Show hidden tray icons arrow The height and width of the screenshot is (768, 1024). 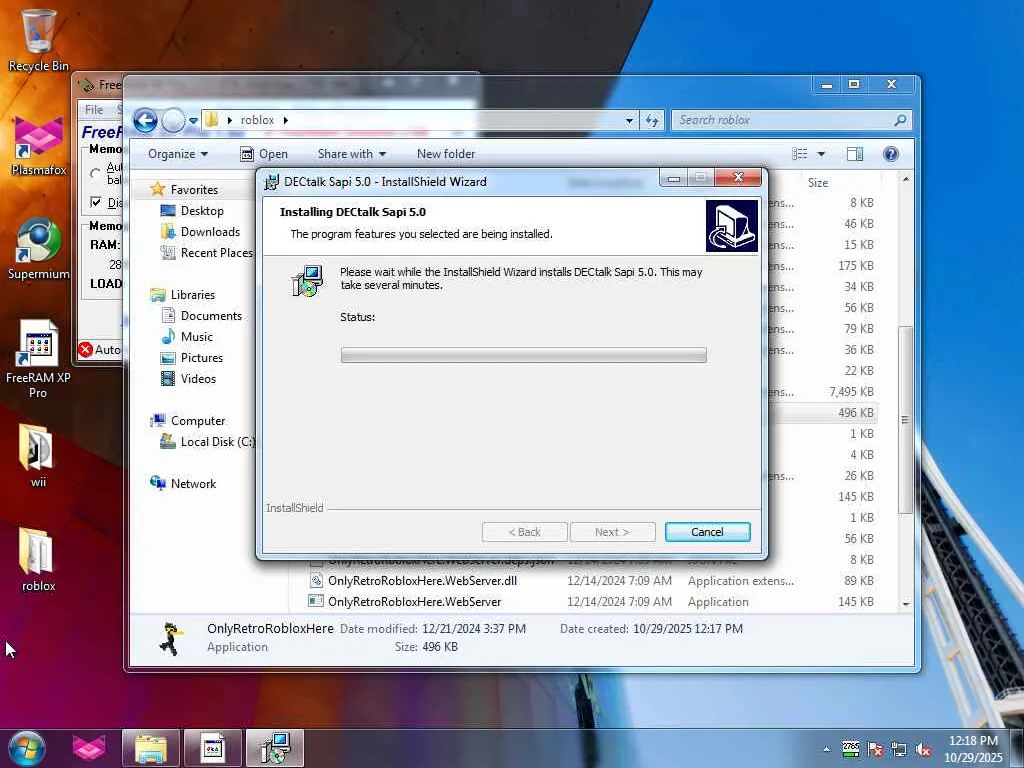[827, 750]
